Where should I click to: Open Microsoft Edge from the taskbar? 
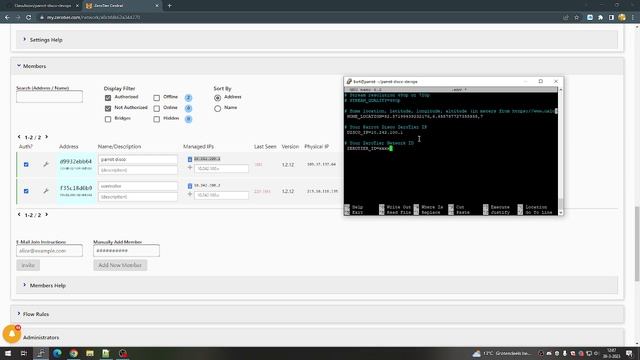(57, 353)
